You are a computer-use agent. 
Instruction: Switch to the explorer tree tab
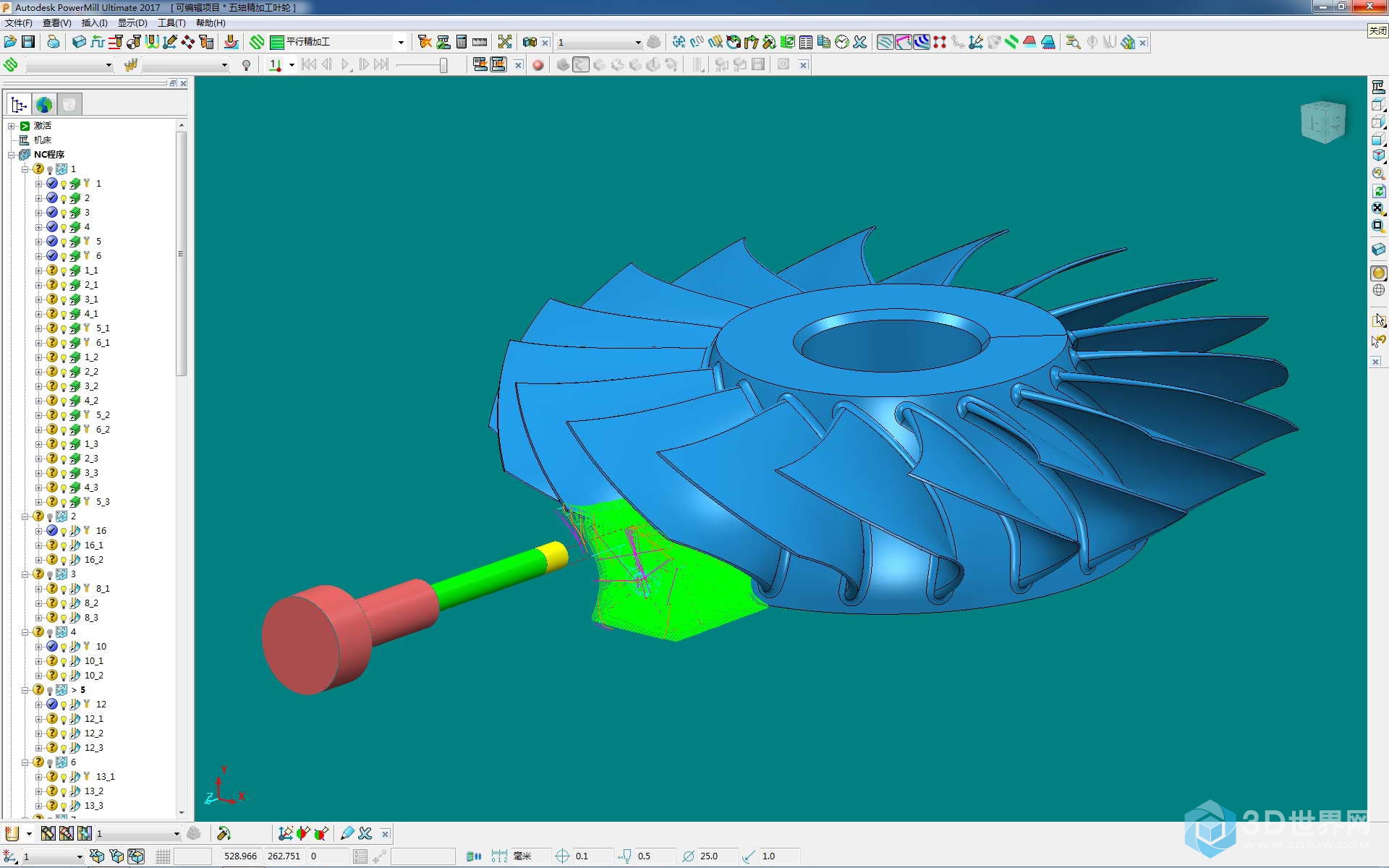point(19,105)
